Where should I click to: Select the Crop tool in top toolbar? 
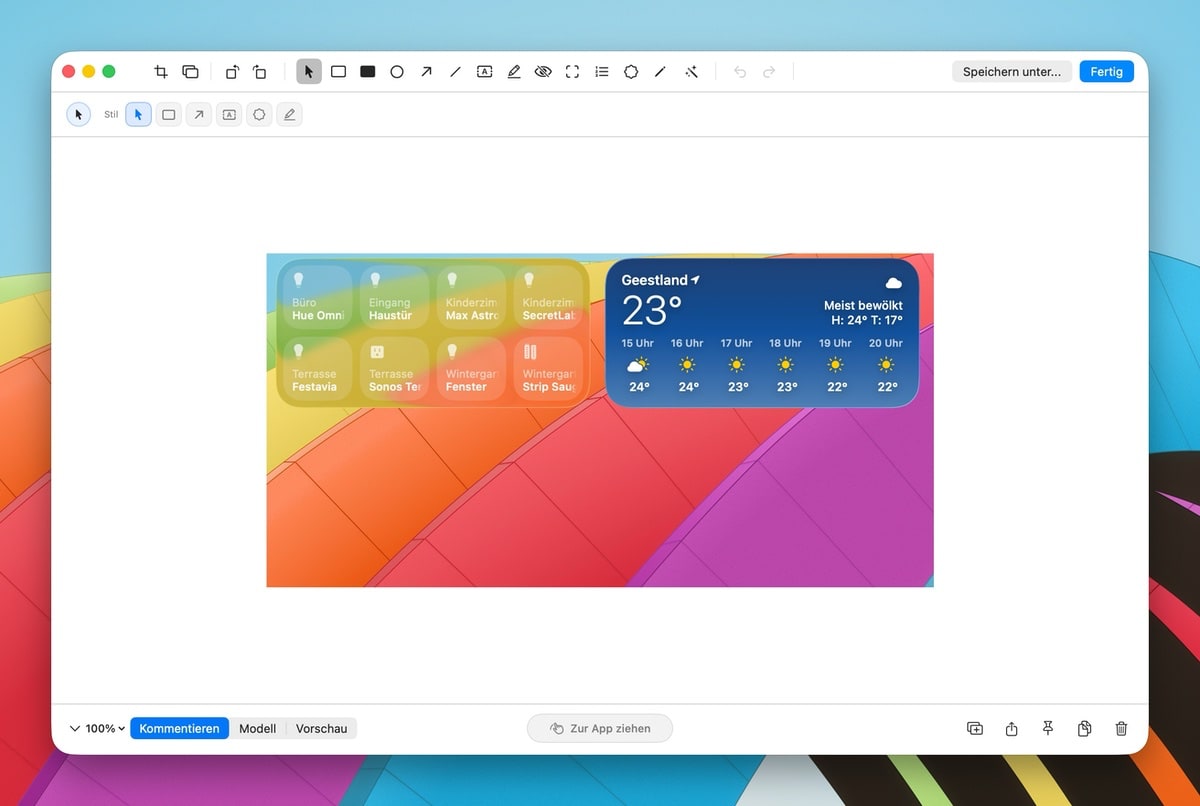[161, 72]
